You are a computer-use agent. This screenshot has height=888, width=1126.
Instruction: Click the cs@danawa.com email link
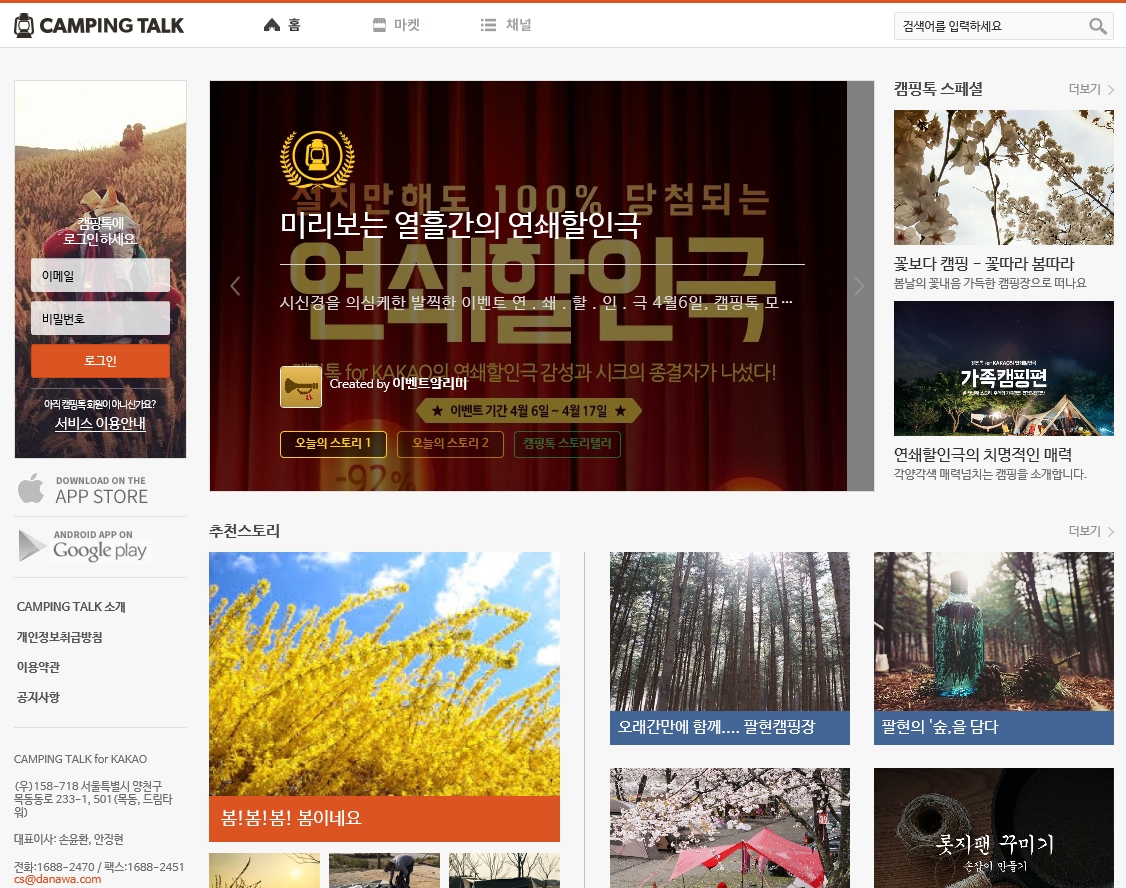pyautogui.click(x=57, y=879)
